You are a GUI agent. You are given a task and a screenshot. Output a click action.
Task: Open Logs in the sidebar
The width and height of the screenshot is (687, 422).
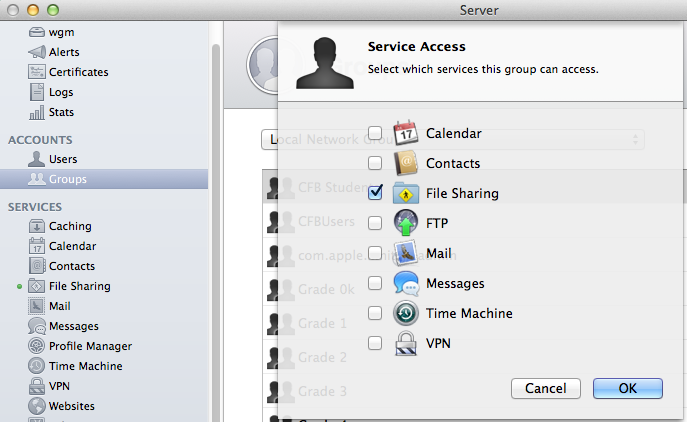(x=61, y=92)
